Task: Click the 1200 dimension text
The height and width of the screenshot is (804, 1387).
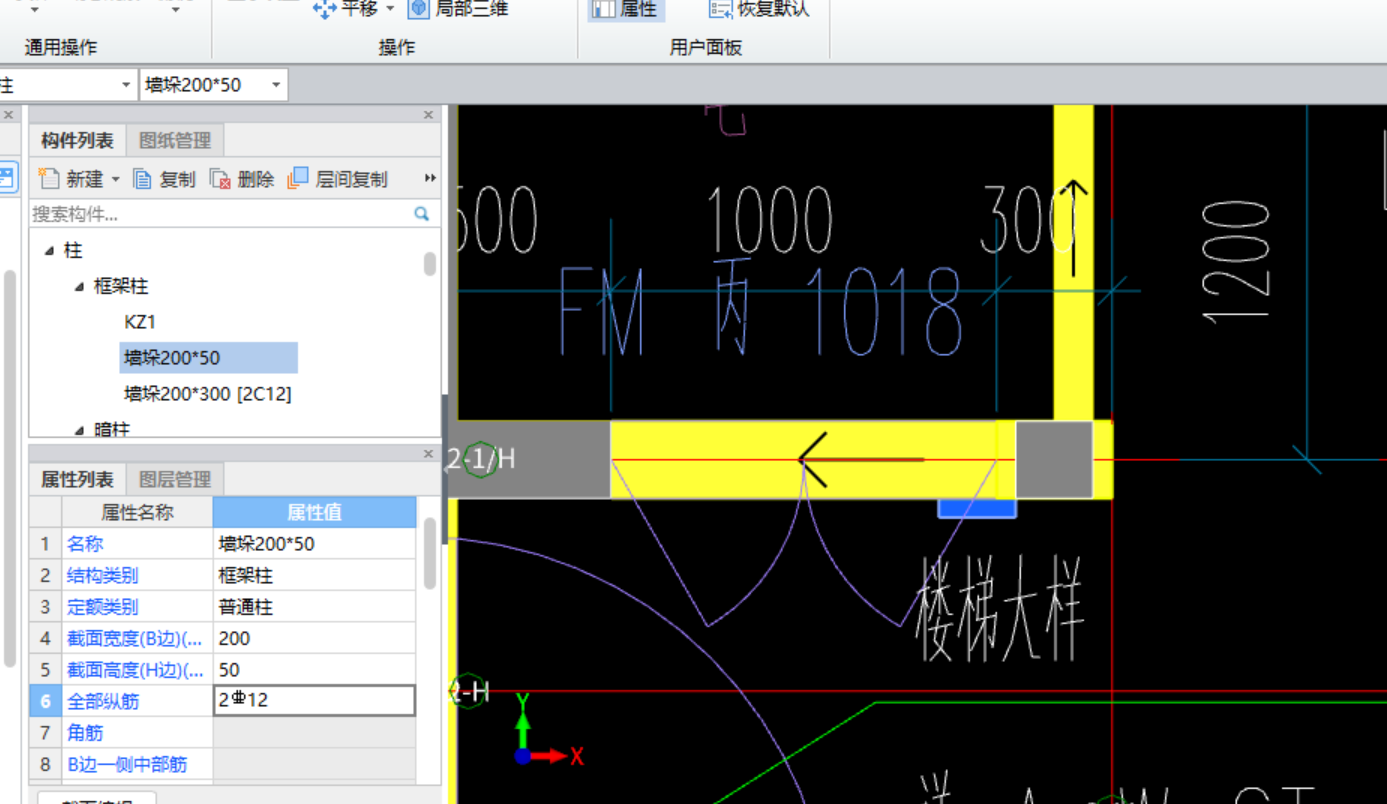Action: click(1237, 263)
